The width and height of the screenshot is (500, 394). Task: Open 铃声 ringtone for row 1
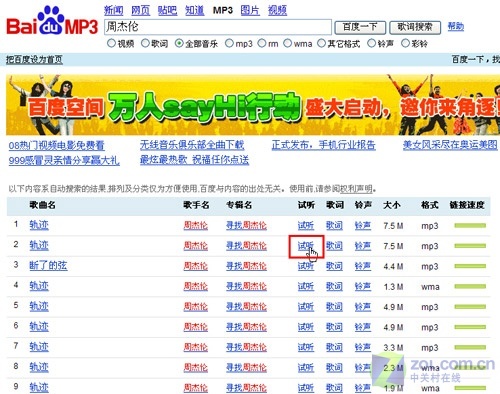pyautogui.click(x=363, y=226)
